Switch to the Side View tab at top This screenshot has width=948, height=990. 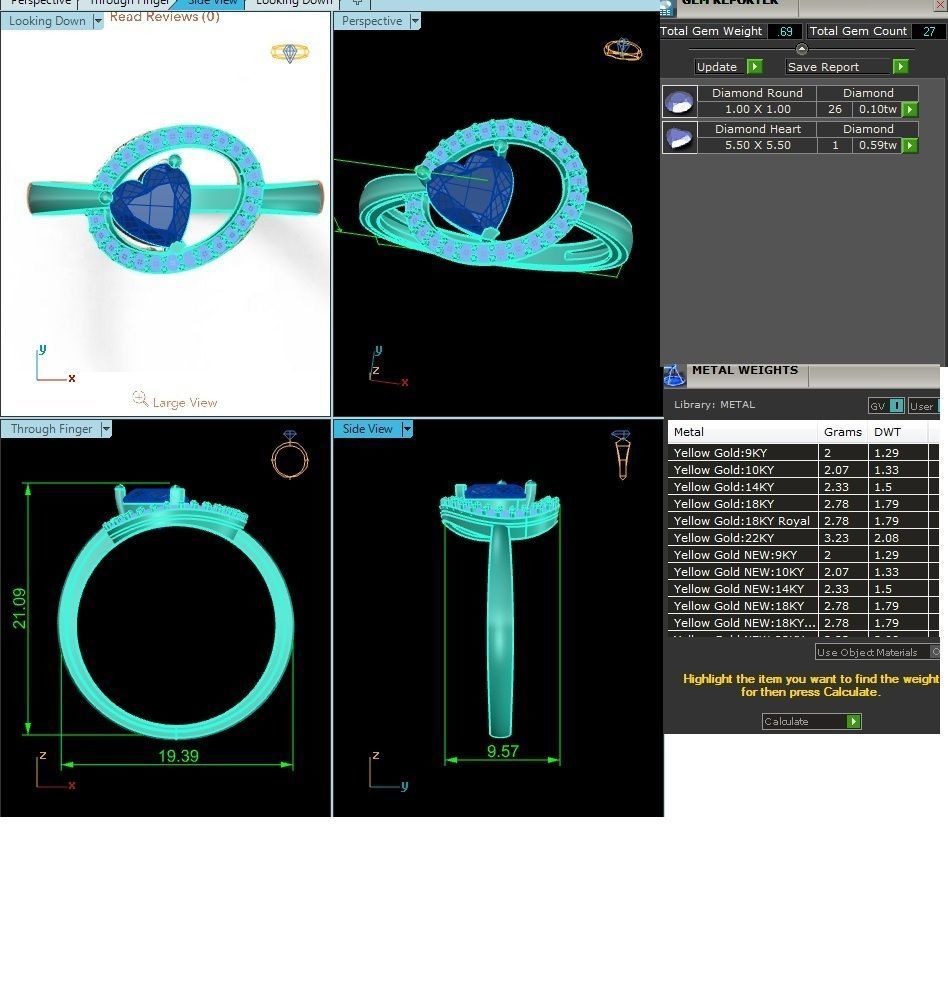[x=212, y=3]
